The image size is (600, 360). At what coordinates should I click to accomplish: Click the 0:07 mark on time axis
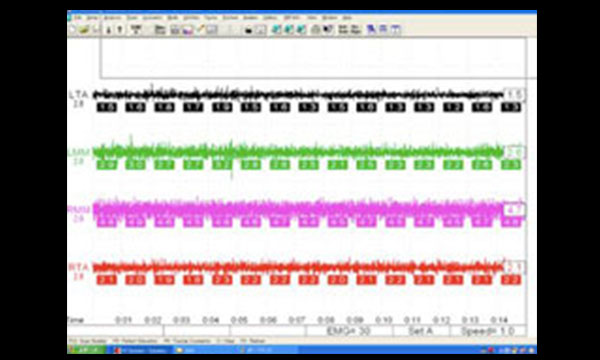[297, 320]
